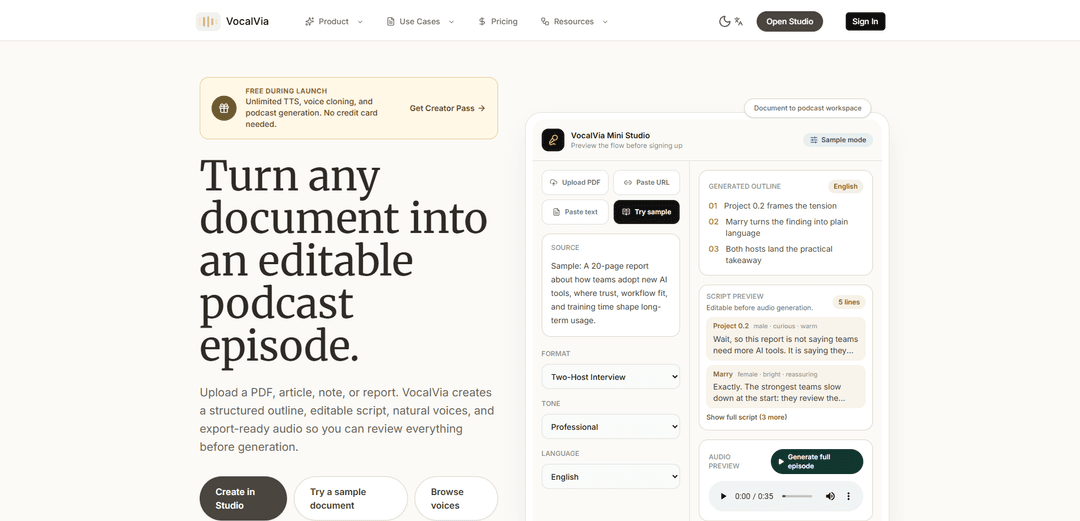Viewport: 1080px width, 521px height.
Task: Open the Tone Professional dropdown
Action: click(611, 427)
